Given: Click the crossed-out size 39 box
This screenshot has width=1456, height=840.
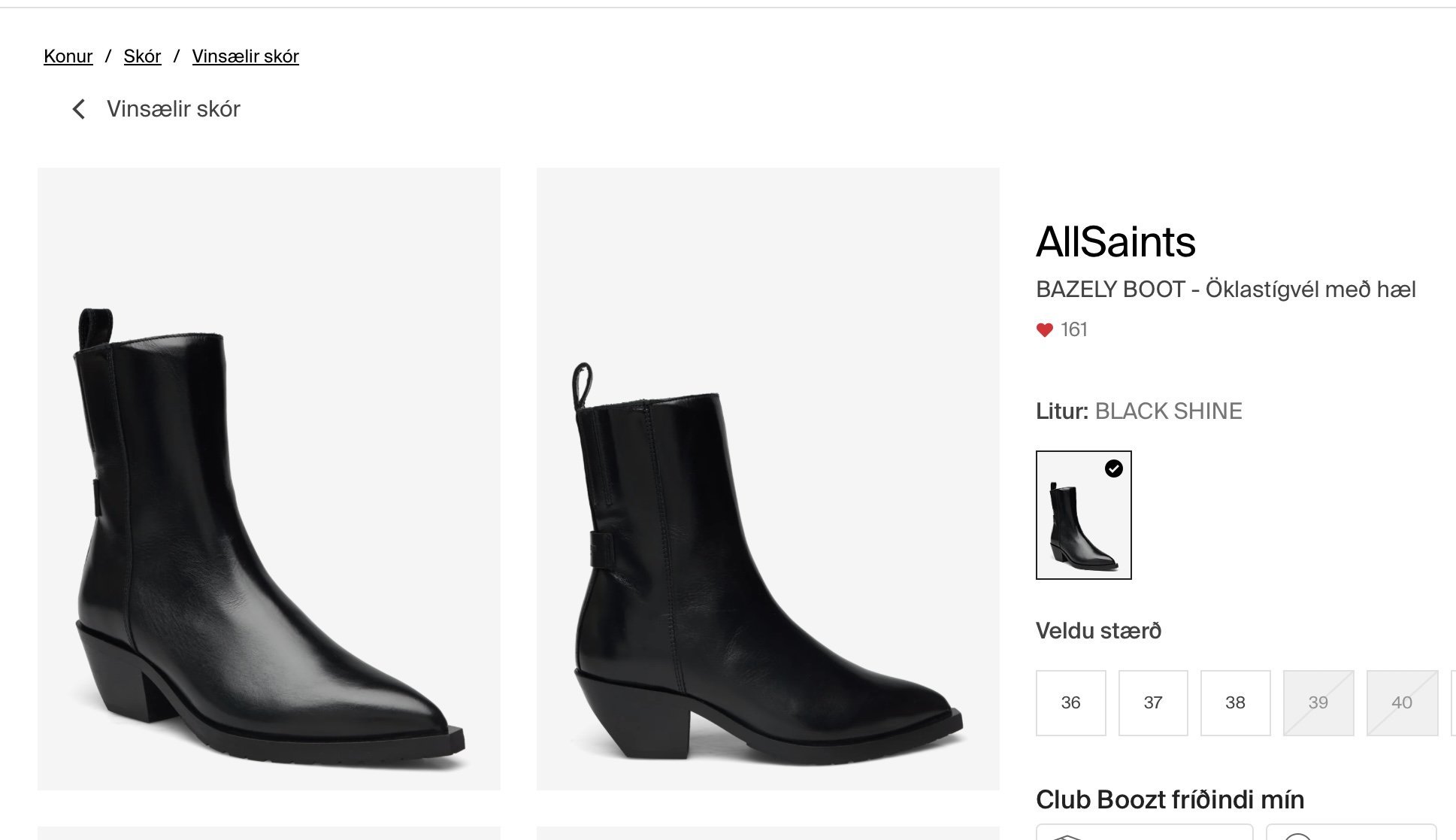Looking at the screenshot, I should pos(1318,702).
